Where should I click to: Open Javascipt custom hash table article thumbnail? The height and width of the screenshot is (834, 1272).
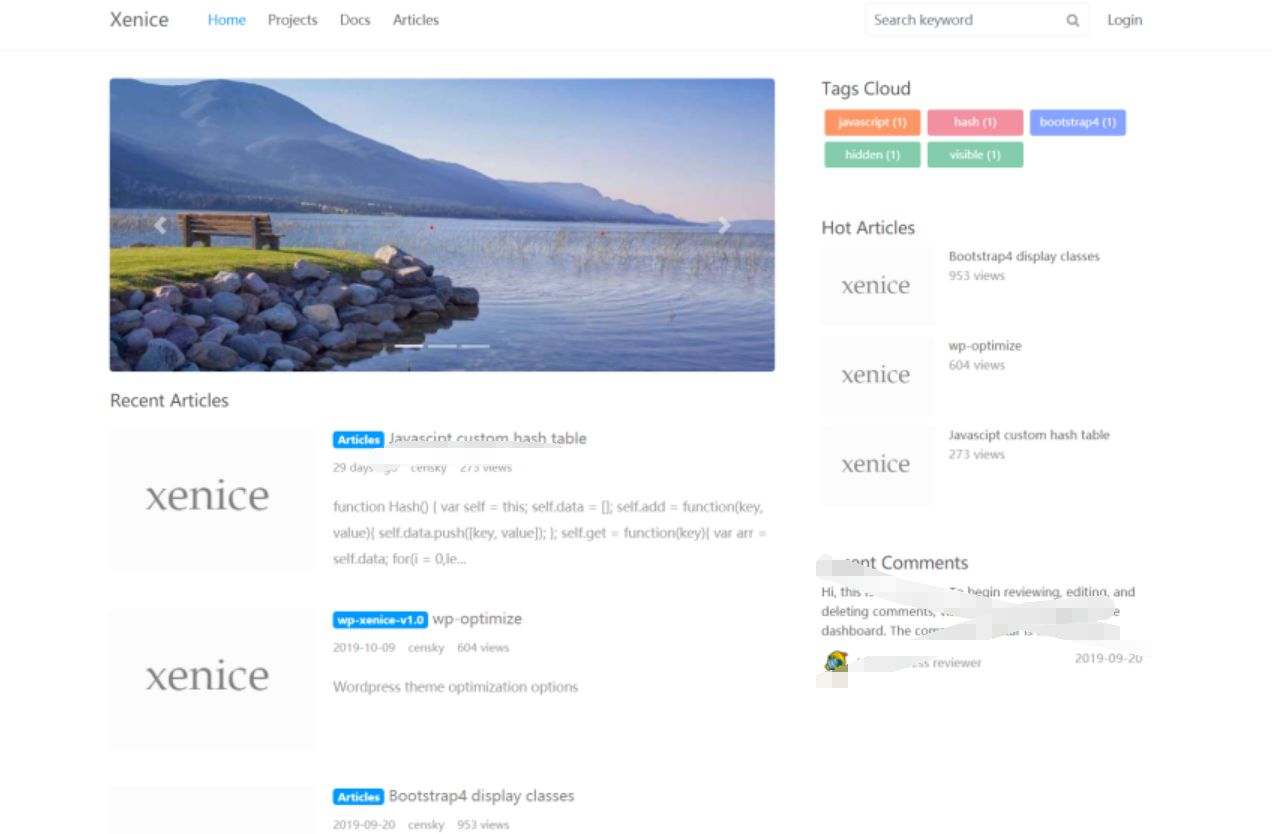click(211, 498)
